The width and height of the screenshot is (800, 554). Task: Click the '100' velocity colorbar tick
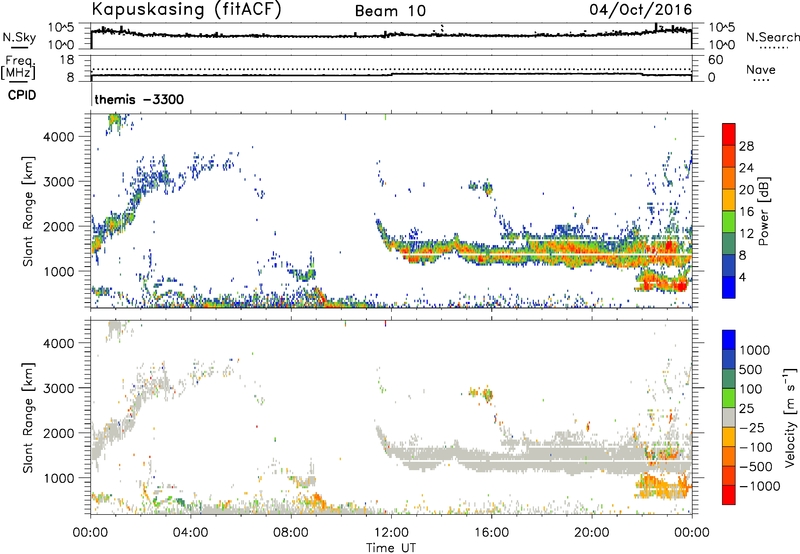(751, 389)
